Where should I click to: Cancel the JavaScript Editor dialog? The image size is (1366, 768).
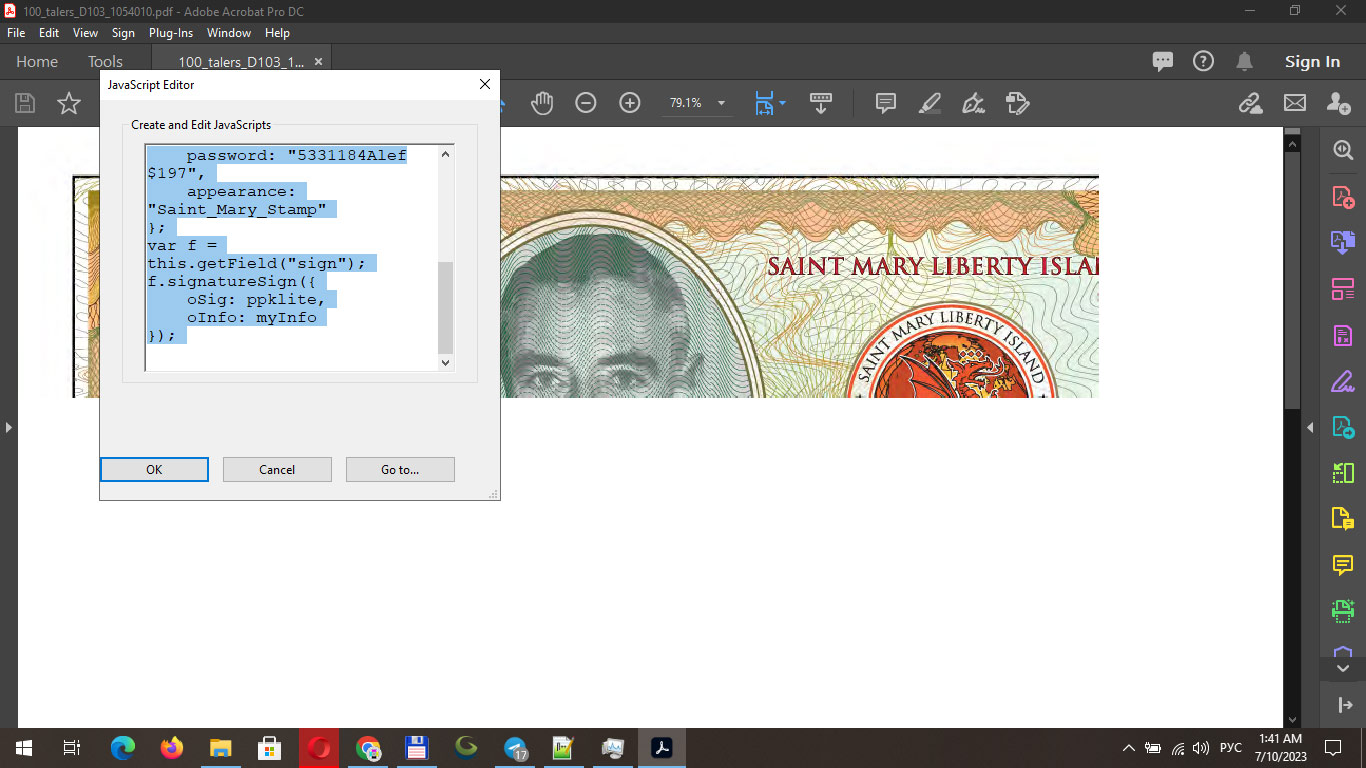[277, 469]
